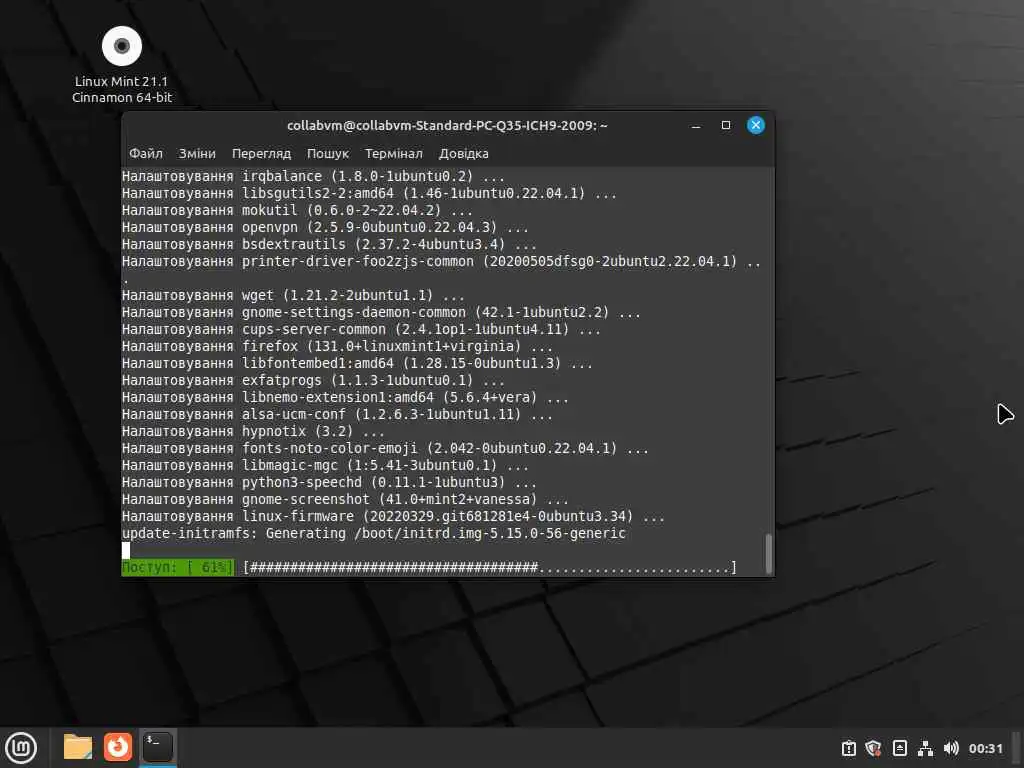Close the terminal window

click(x=756, y=125)
